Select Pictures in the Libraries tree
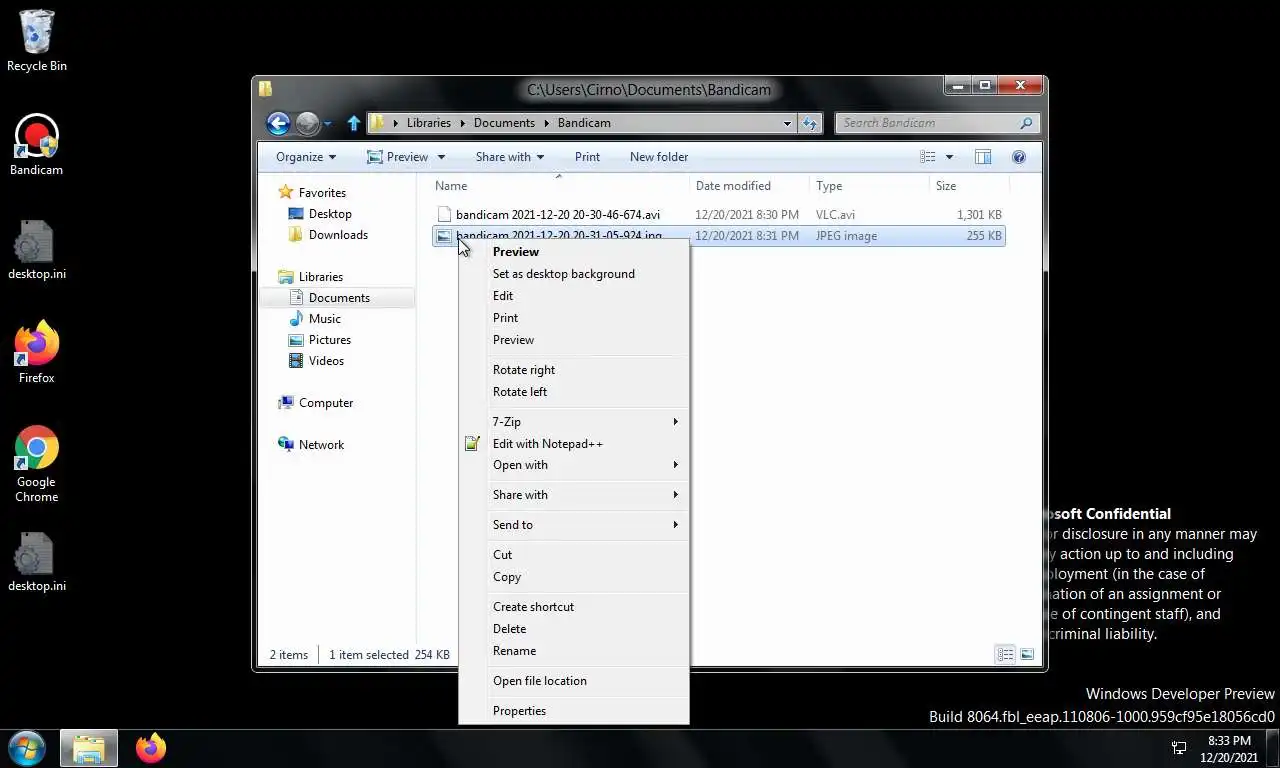 click(329, 340)
